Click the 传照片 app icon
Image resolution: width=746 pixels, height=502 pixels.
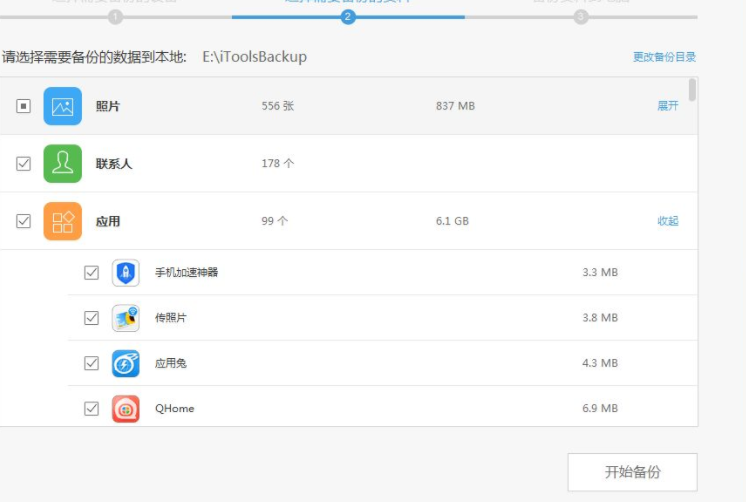pos(126,318)
